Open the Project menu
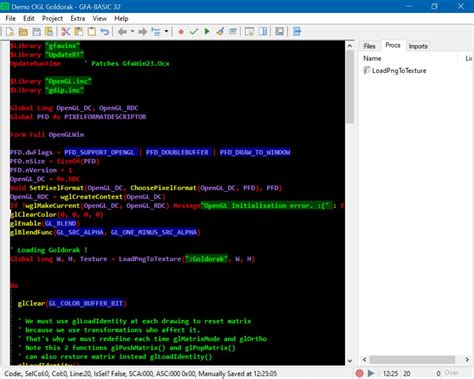 click(52, 18)
